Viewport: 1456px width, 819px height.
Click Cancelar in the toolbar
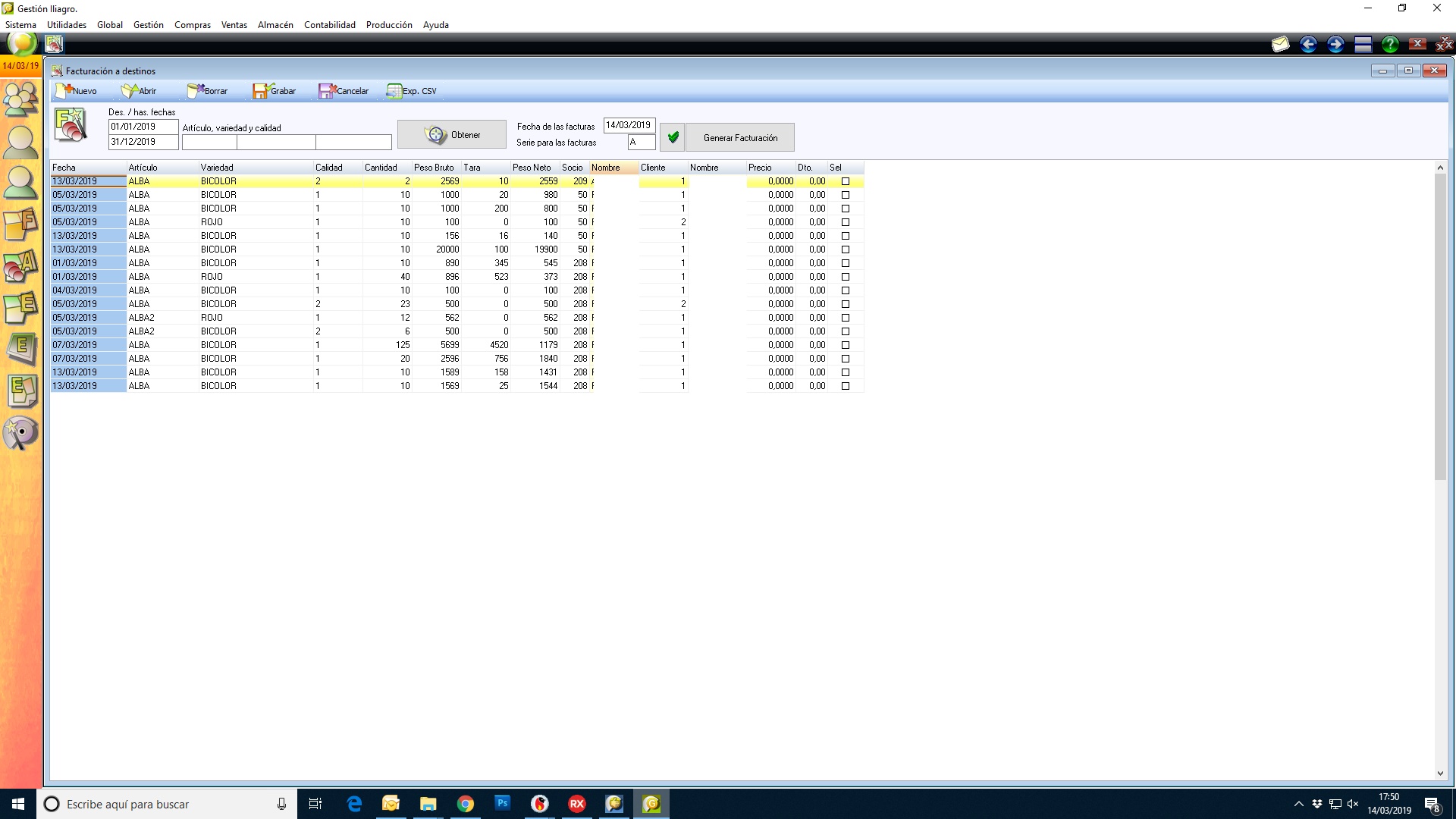344,91
